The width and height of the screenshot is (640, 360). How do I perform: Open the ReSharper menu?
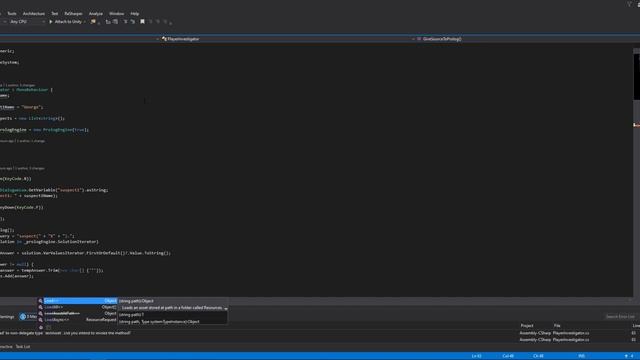[x=73, y=13]
